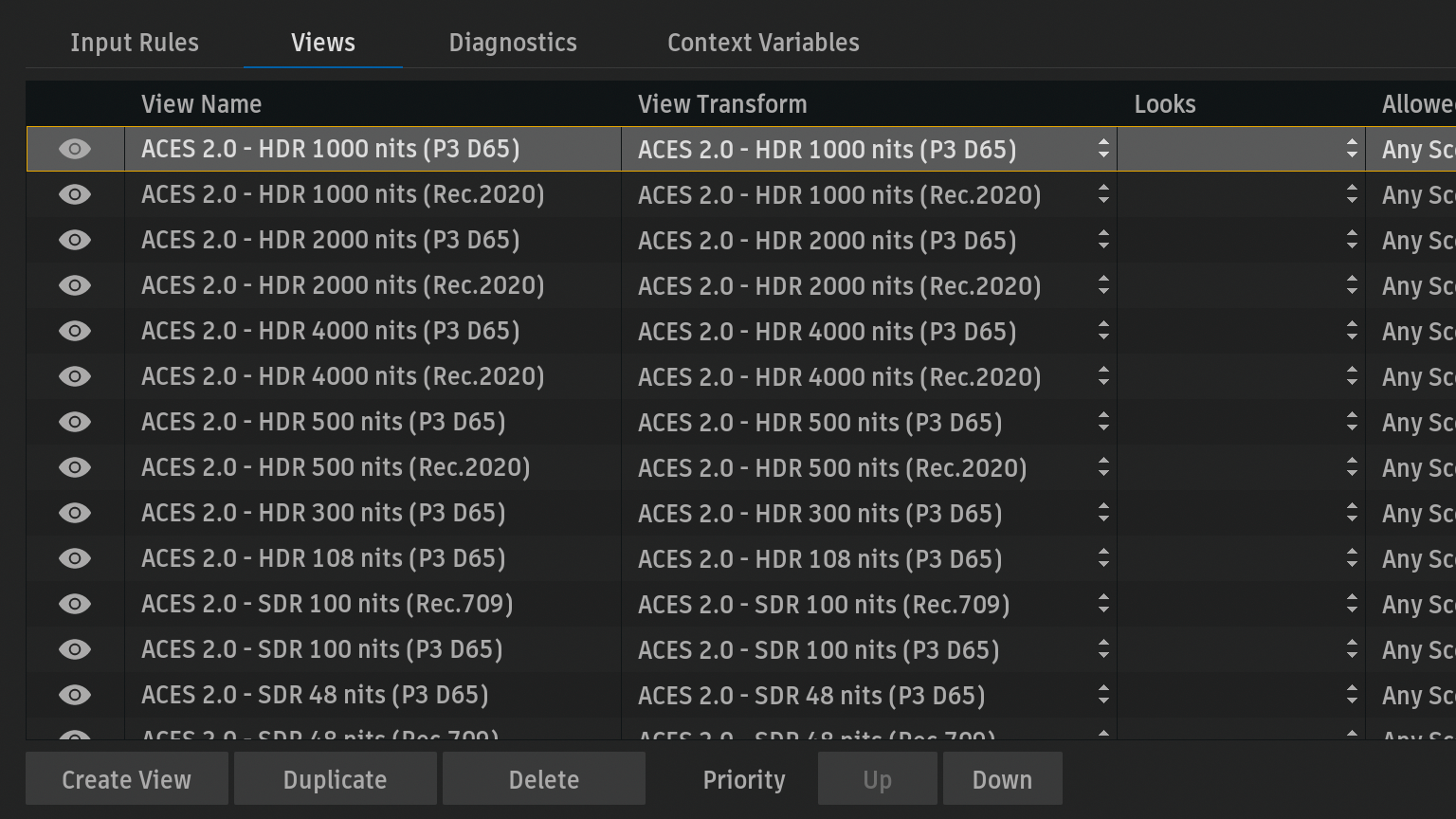Toggle visibility of SDR 48 nits (P3 D65)
Viewport: 1456px width, 819px height.
(x=75, y=695)
